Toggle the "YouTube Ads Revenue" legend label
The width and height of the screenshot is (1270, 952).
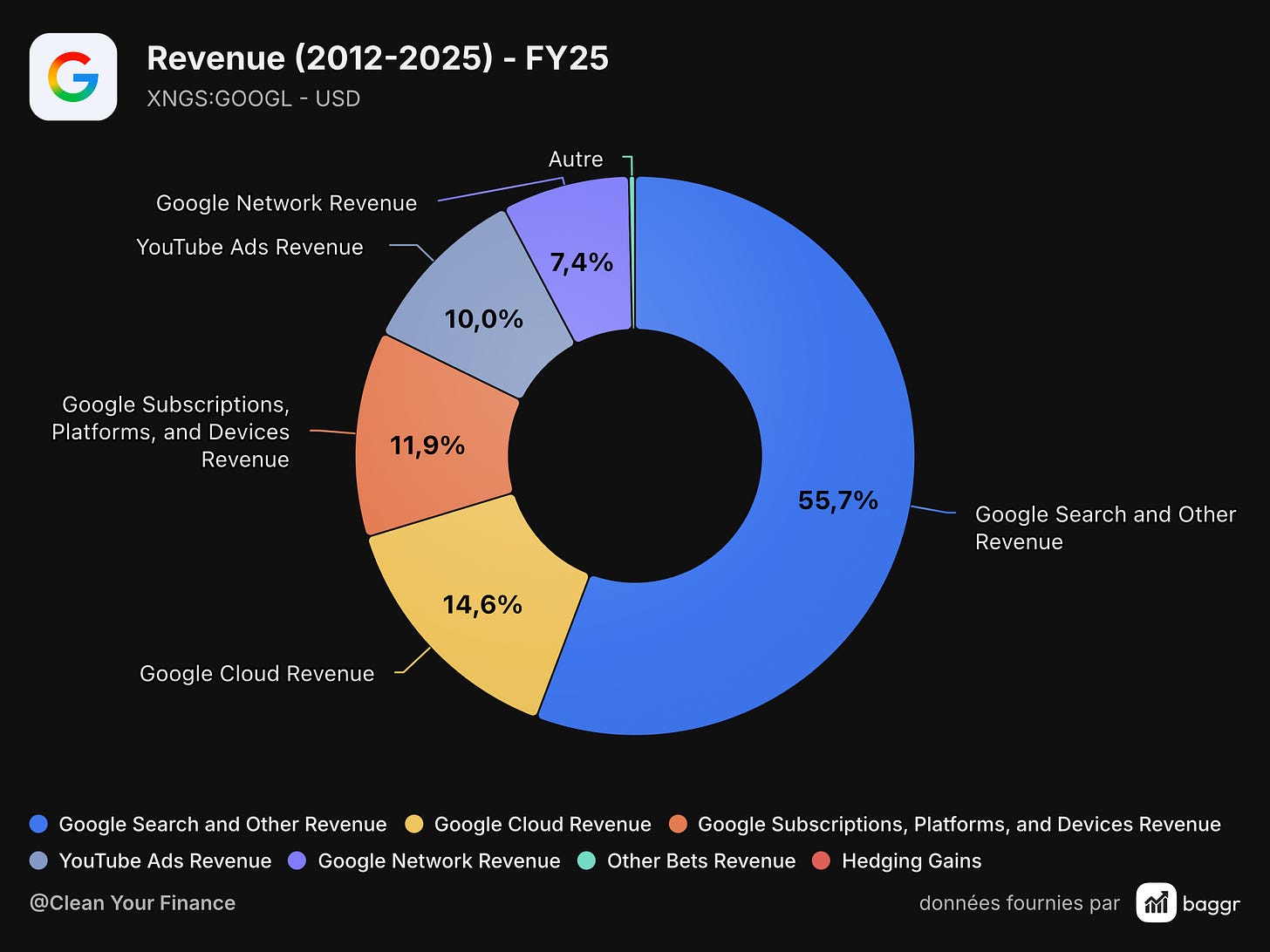165,860
